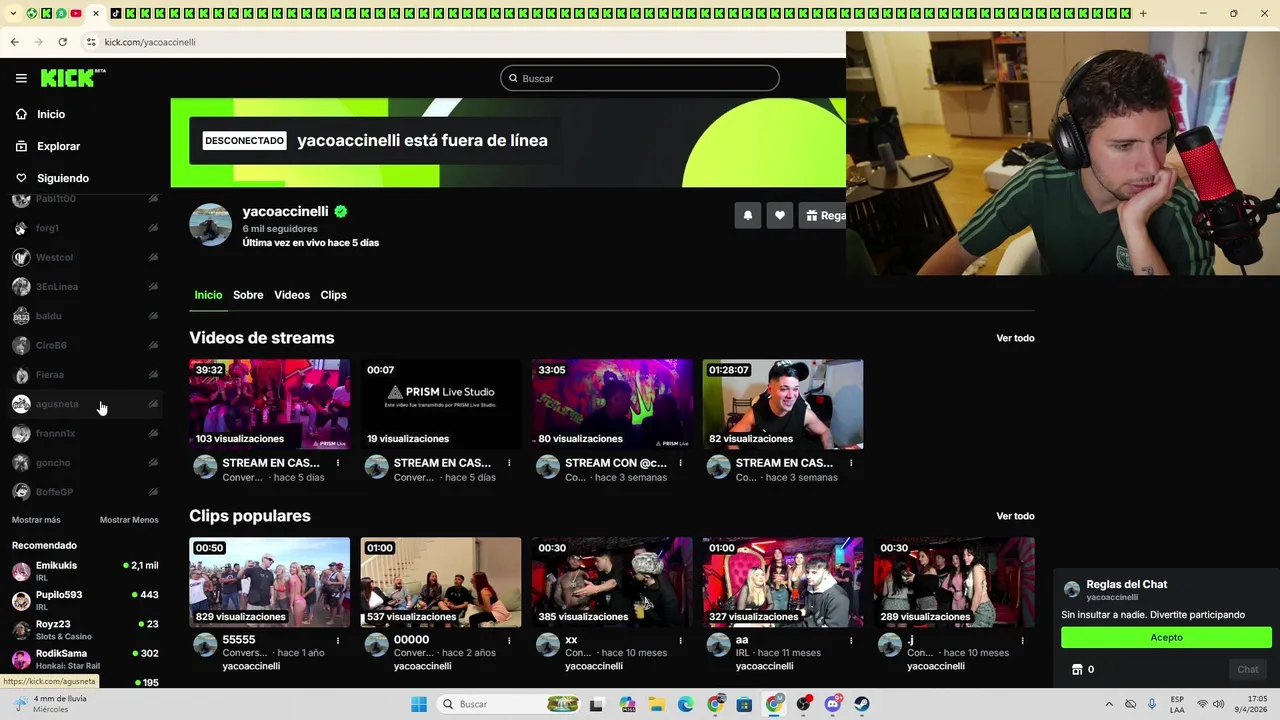
Task: Open options for '00000' clip
Action: click(x=509, y=640)
